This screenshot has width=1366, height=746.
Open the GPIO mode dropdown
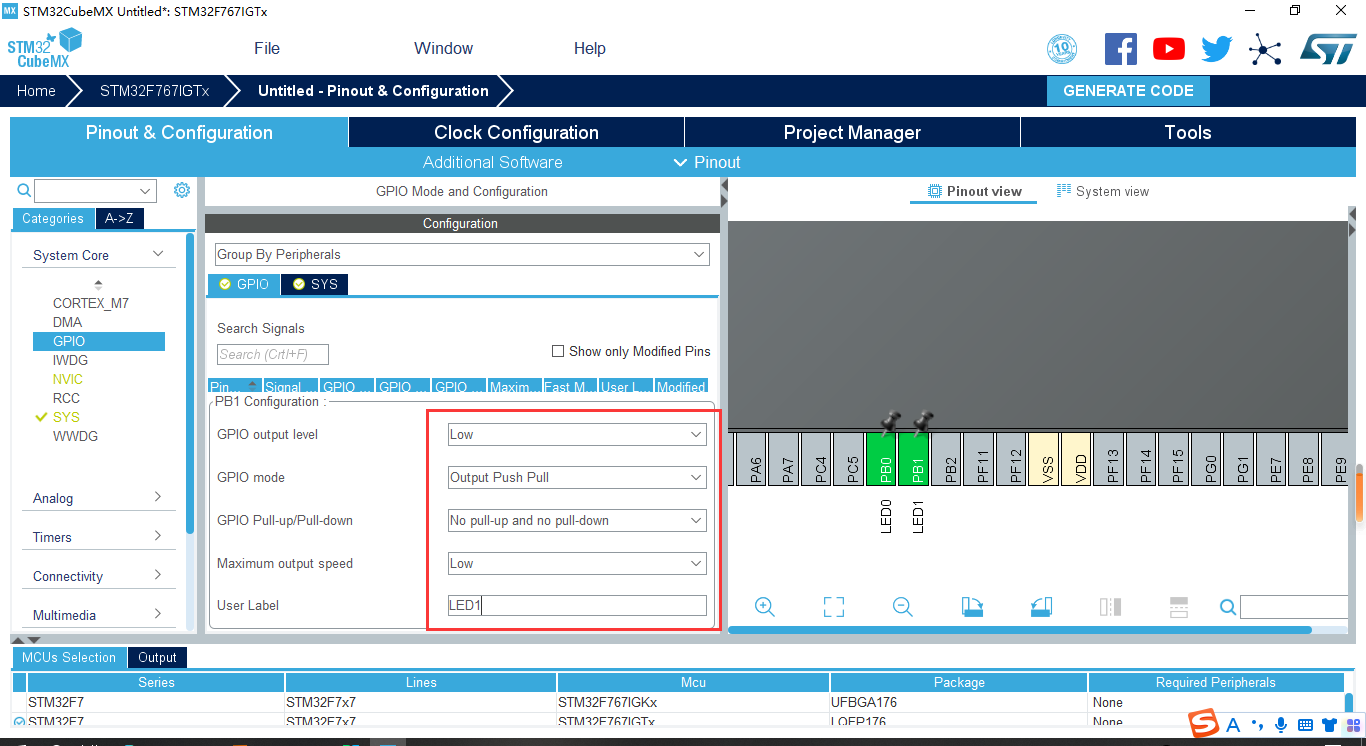coord(577,477)
